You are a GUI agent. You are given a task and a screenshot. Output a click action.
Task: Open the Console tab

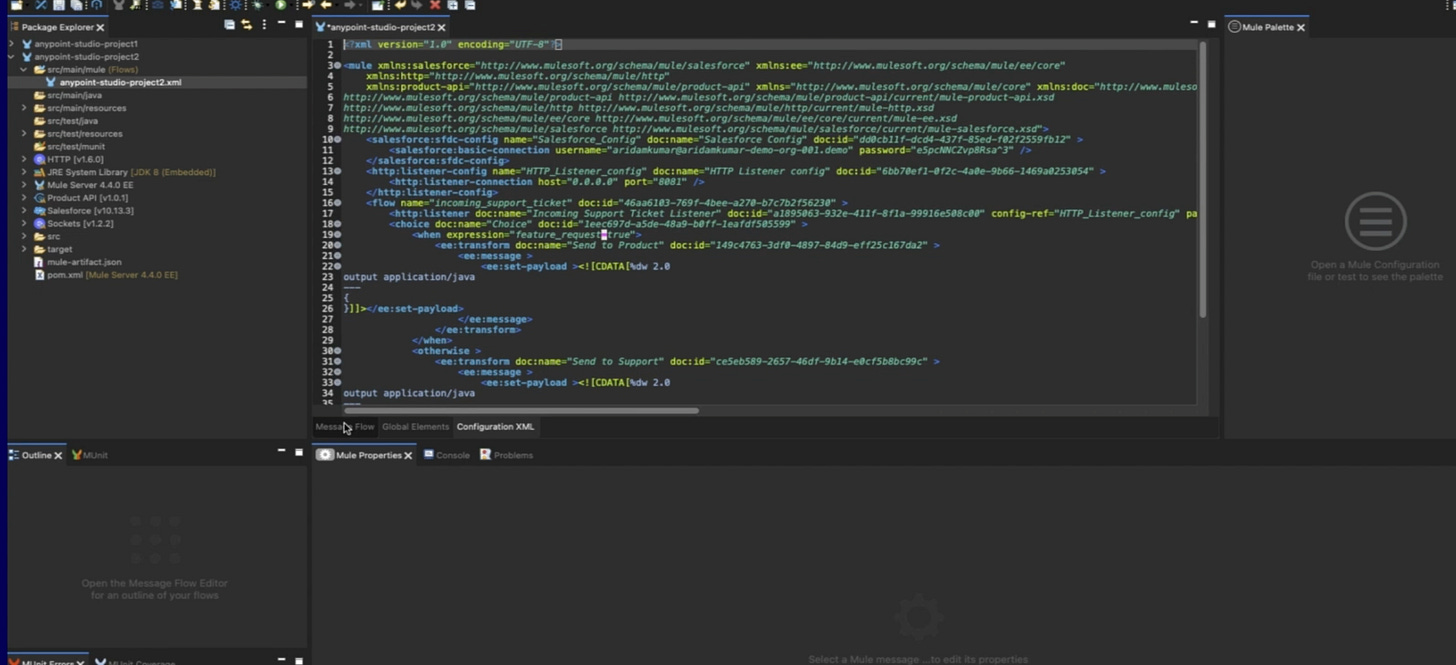coord(446,455)
